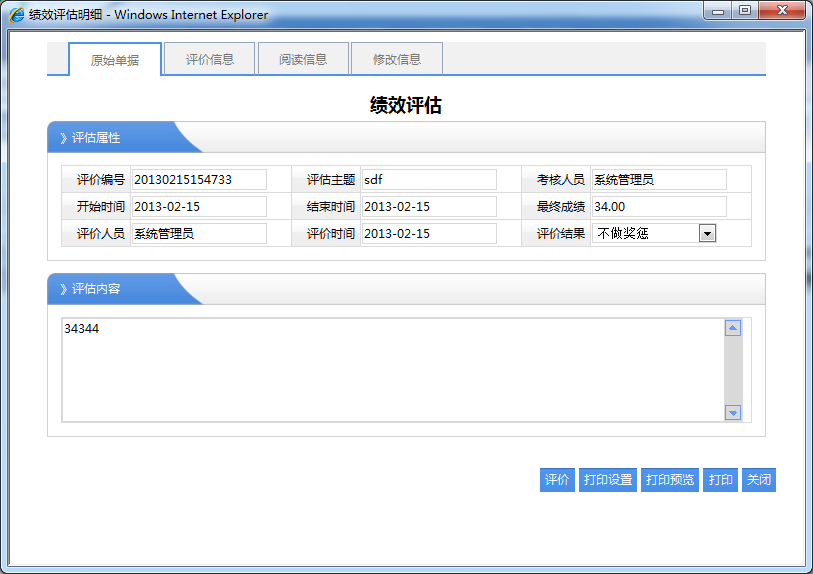Image resolution: width=813 pixels, height=574 pixels.
Task: Click the scroll down arrow in content box
Action: click(x=733, y=413)
